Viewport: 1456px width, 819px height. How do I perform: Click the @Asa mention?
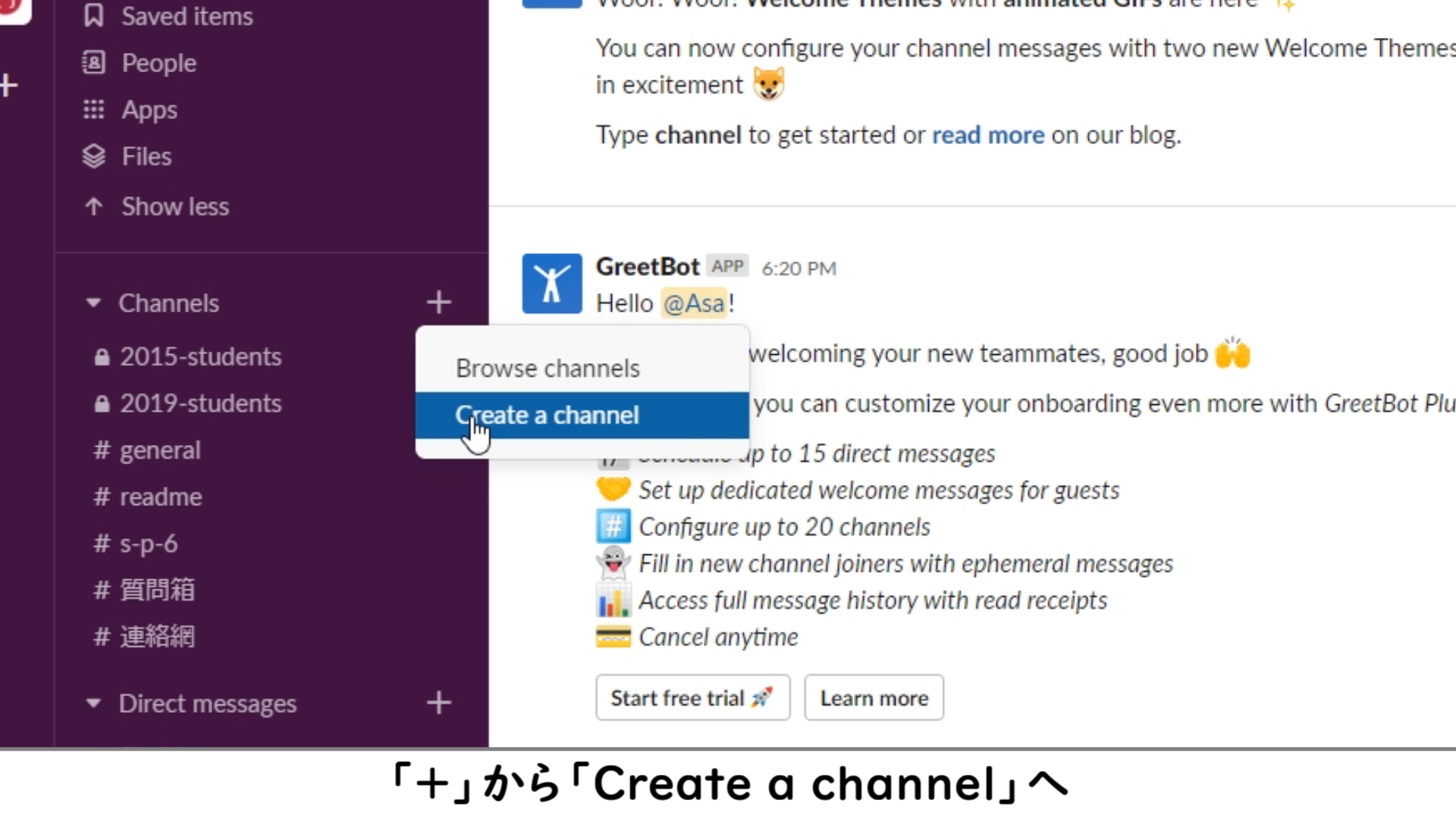click(x=694, y=303)
